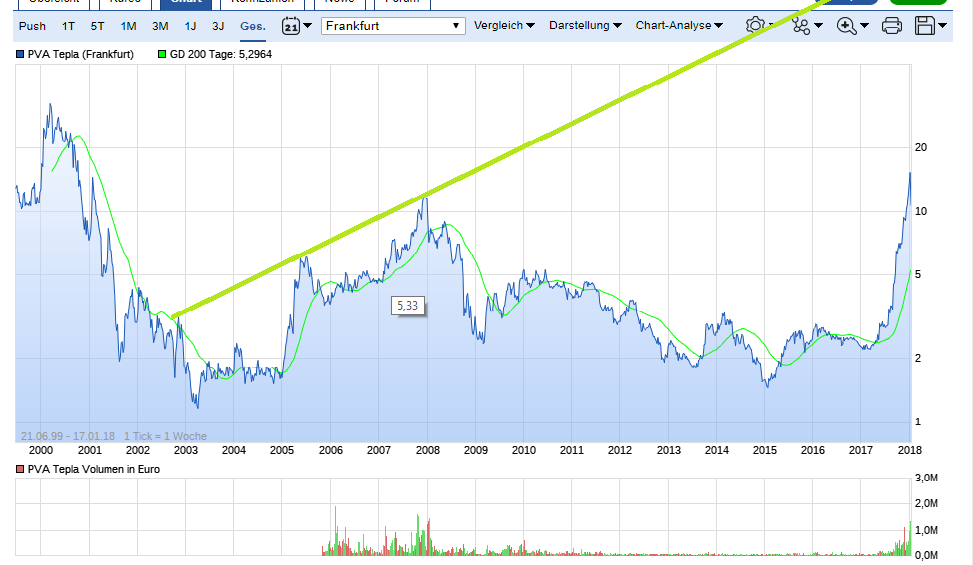This screenshot has height=565, width=973.
Task: Click the date range 21.06.99 - 17.01.18
Action: [x=68, y=436]
